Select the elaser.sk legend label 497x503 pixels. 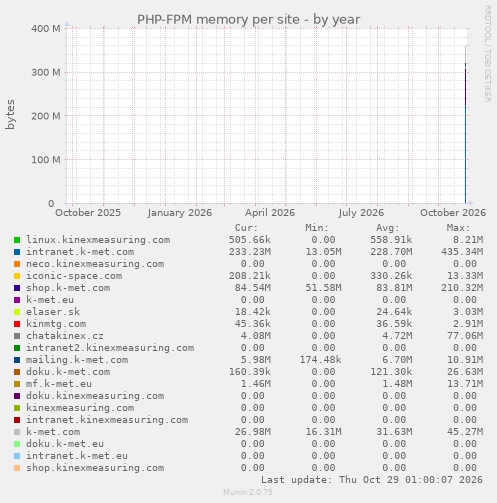[53, 312]
